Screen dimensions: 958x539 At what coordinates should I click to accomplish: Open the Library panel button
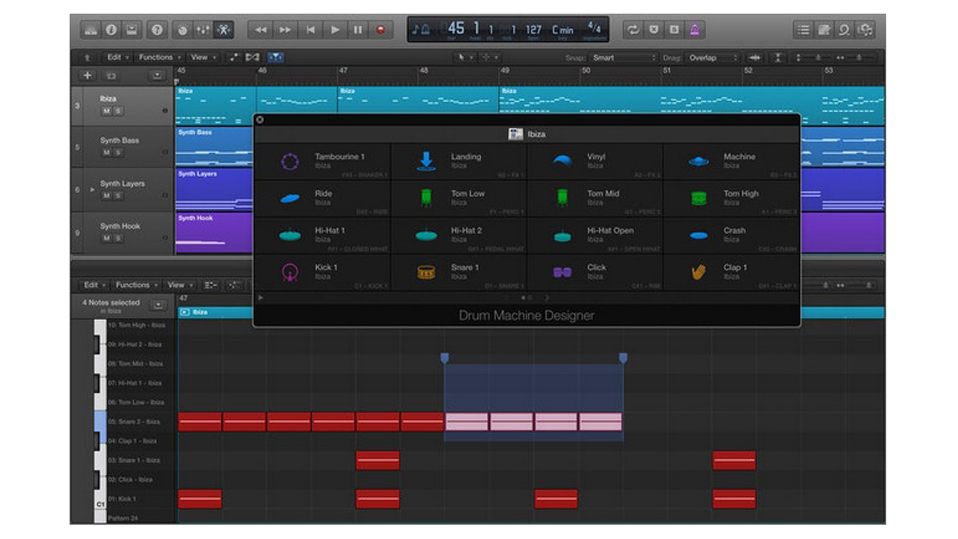(90, 29)
